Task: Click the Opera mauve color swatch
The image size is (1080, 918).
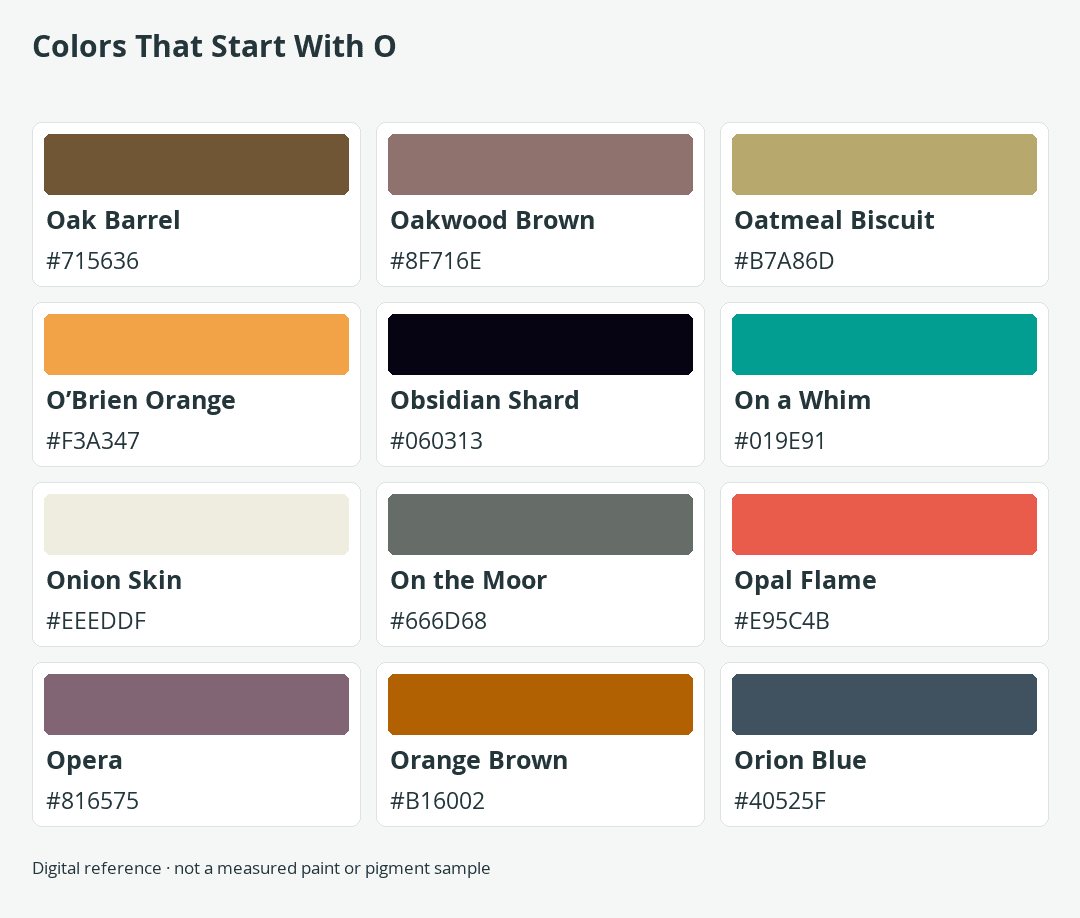Action: click(196, 705)
